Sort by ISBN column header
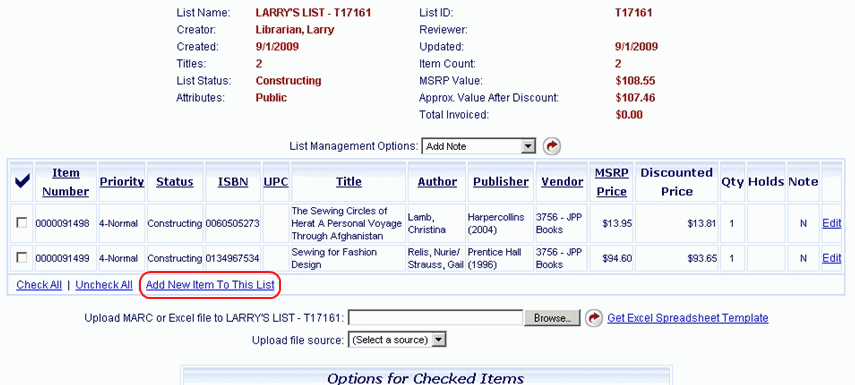 (x=233, y=182)
